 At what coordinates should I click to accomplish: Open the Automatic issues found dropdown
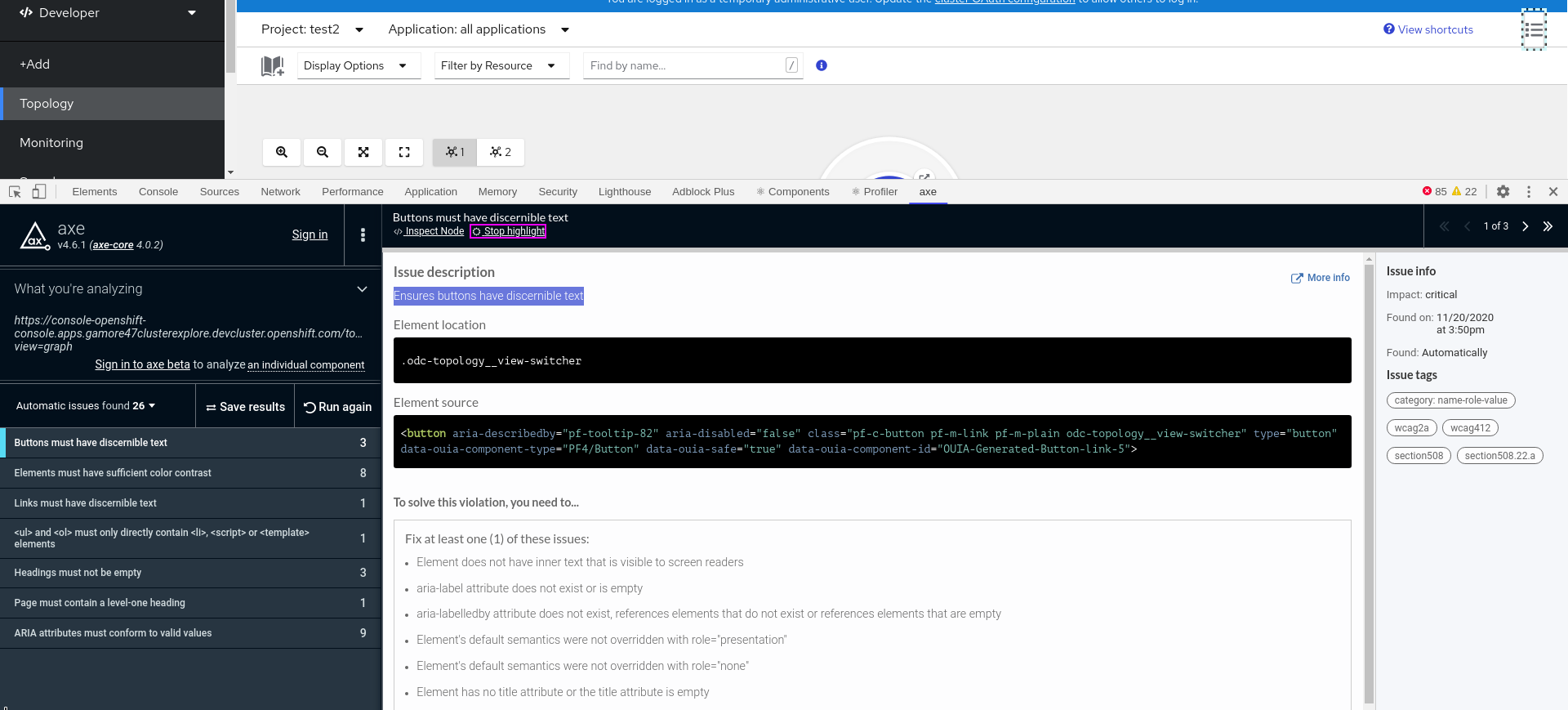pyautogui.click(x=86, y=406)
